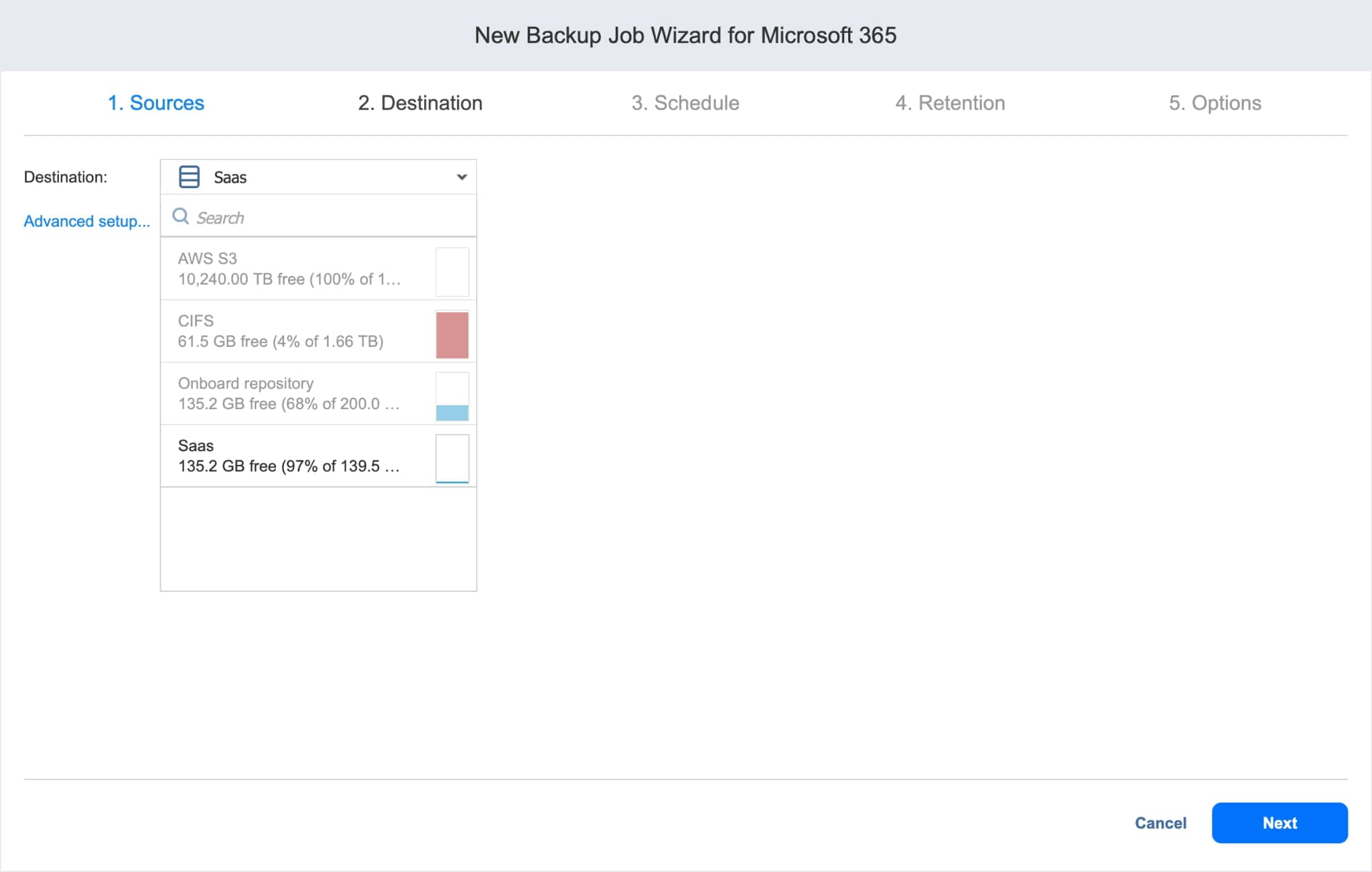Open Advanced setup link
The image size is (1372, 872).
point(87,221)
